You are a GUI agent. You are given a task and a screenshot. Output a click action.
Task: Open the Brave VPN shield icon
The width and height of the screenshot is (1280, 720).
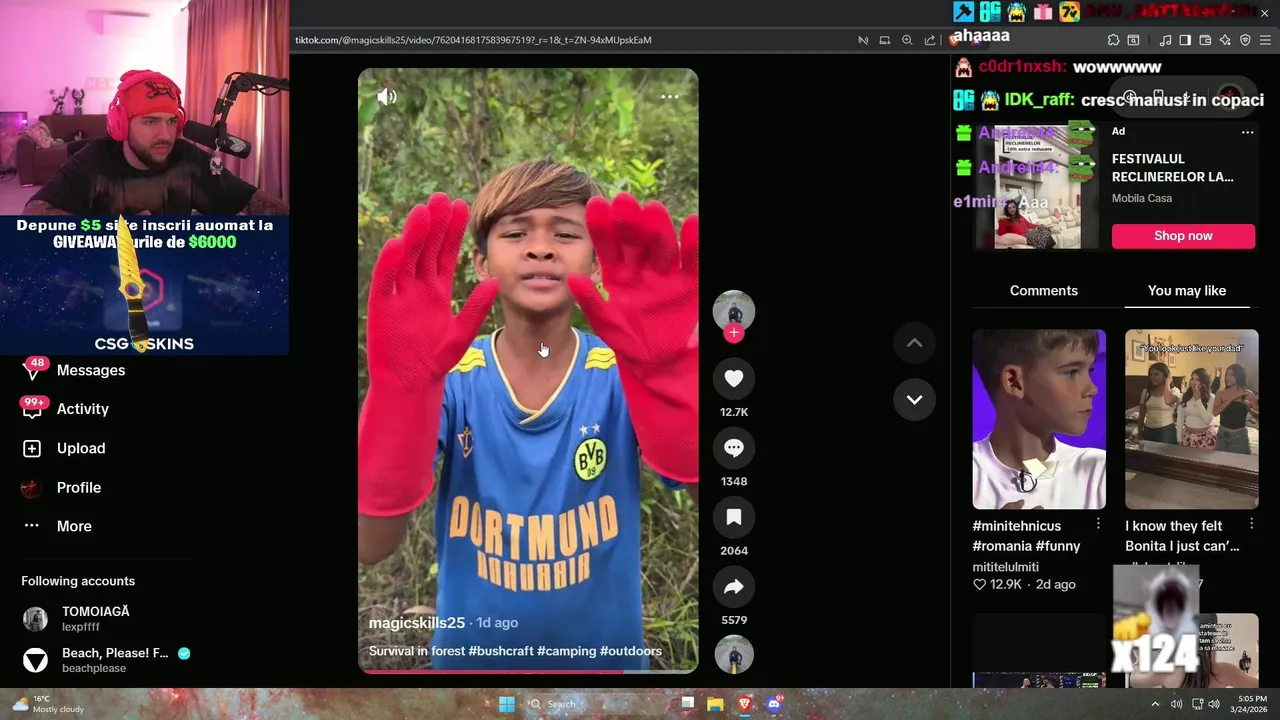click(1245, 40)
